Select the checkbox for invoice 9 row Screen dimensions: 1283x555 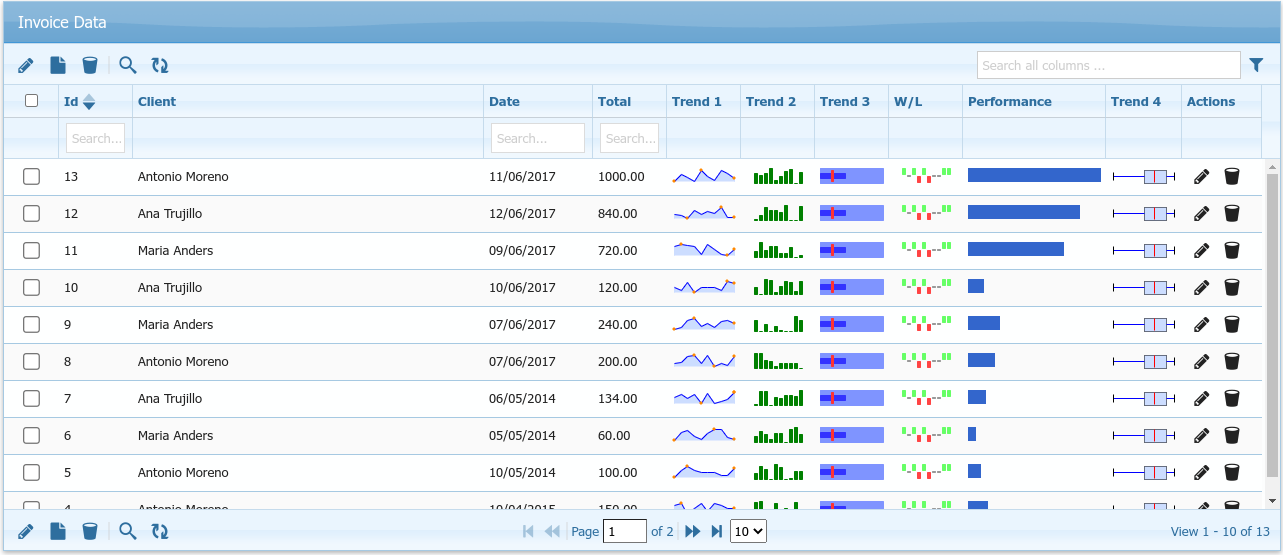pos(31,325)
